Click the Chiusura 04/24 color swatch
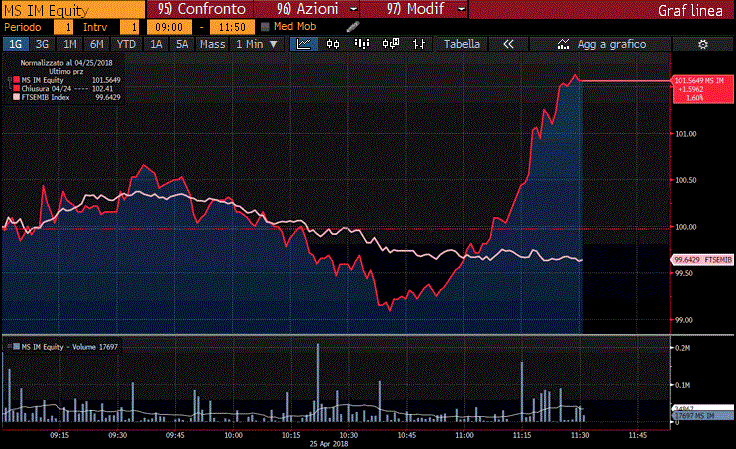This screenshot has height=449, width=736. coord(16,88)
